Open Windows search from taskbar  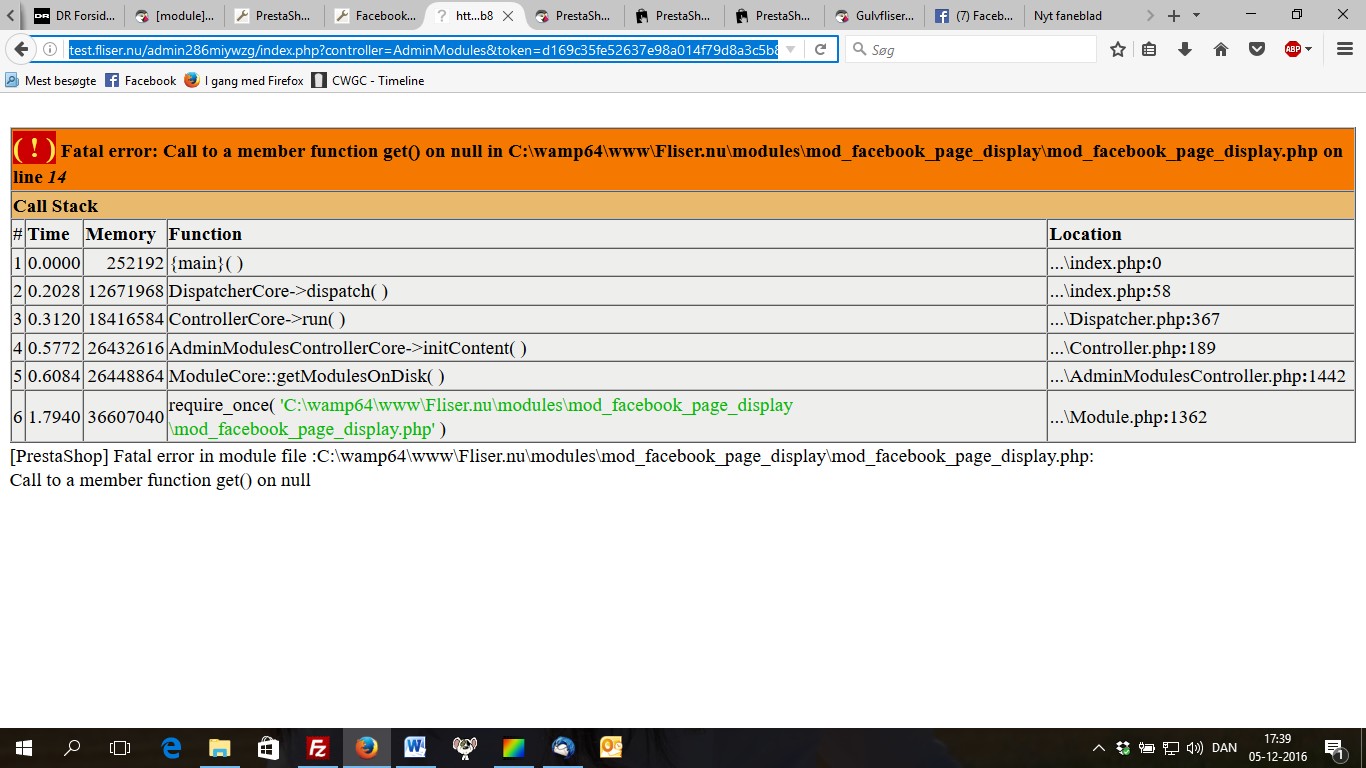click(72, 748)
